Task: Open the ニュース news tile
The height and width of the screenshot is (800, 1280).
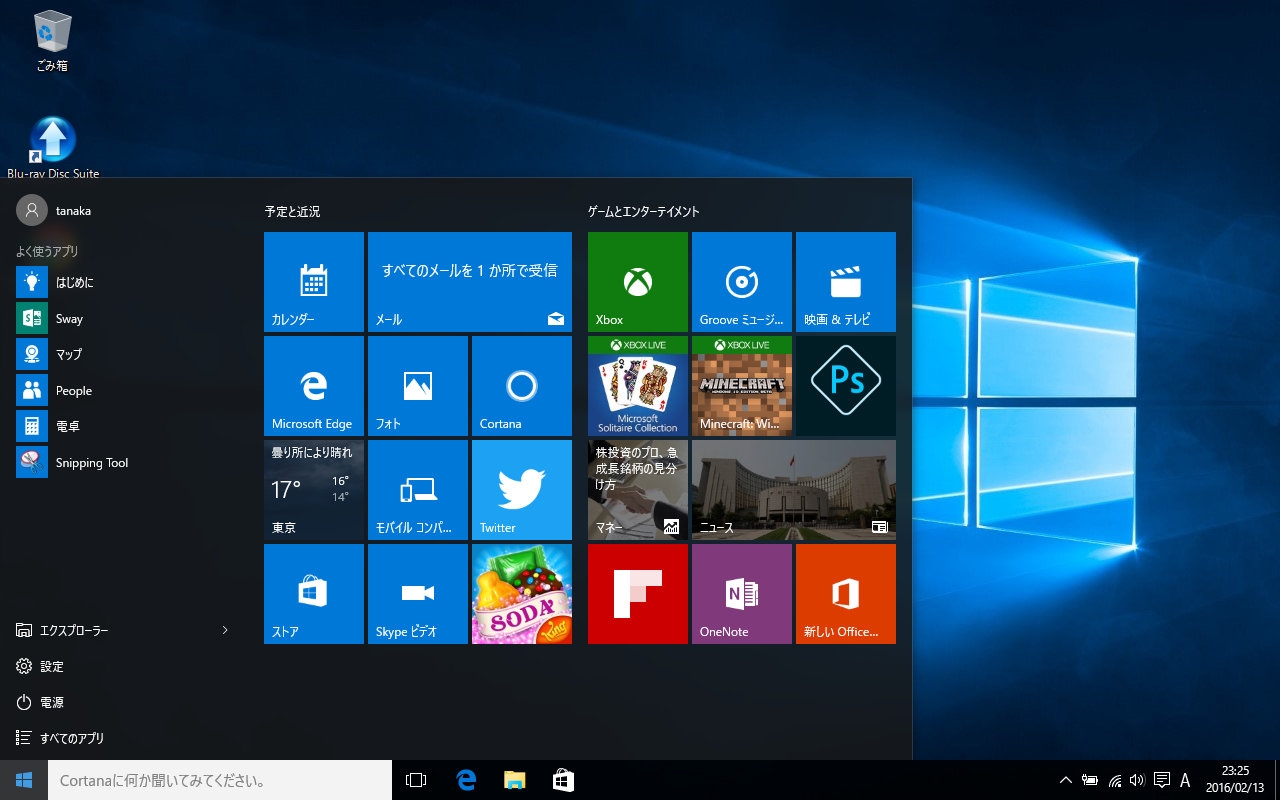Action: (794, 490)
